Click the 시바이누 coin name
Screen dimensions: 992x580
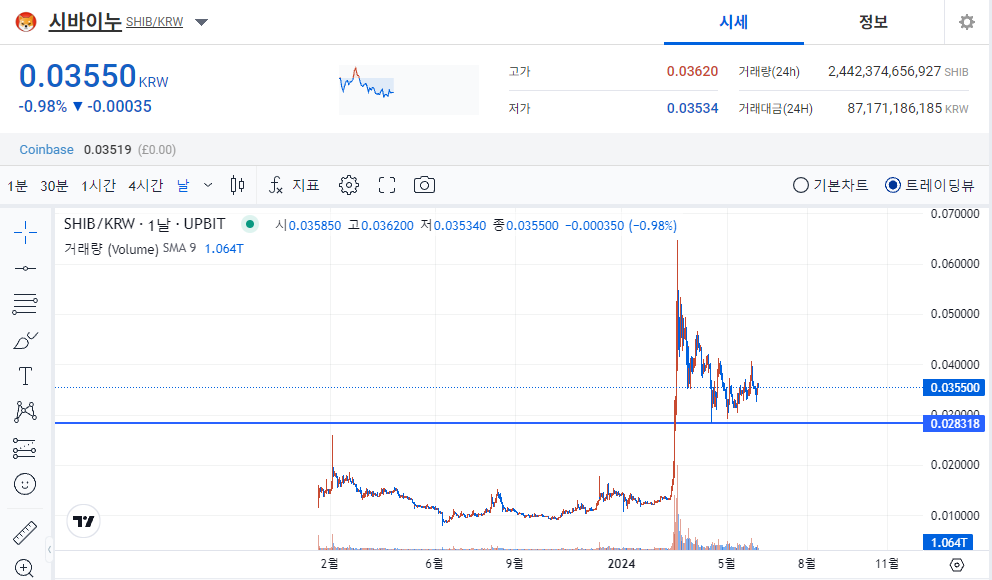85,22
